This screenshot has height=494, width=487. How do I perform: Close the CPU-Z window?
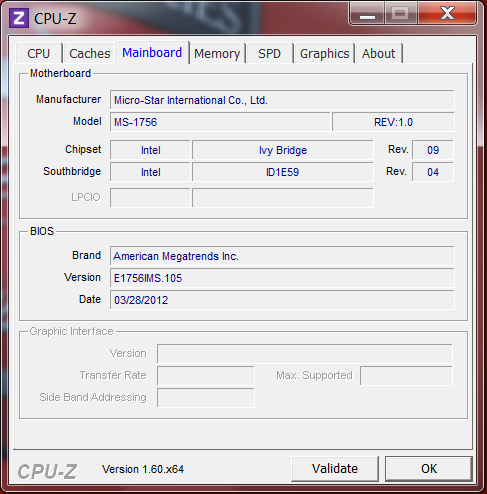[447, 13]
